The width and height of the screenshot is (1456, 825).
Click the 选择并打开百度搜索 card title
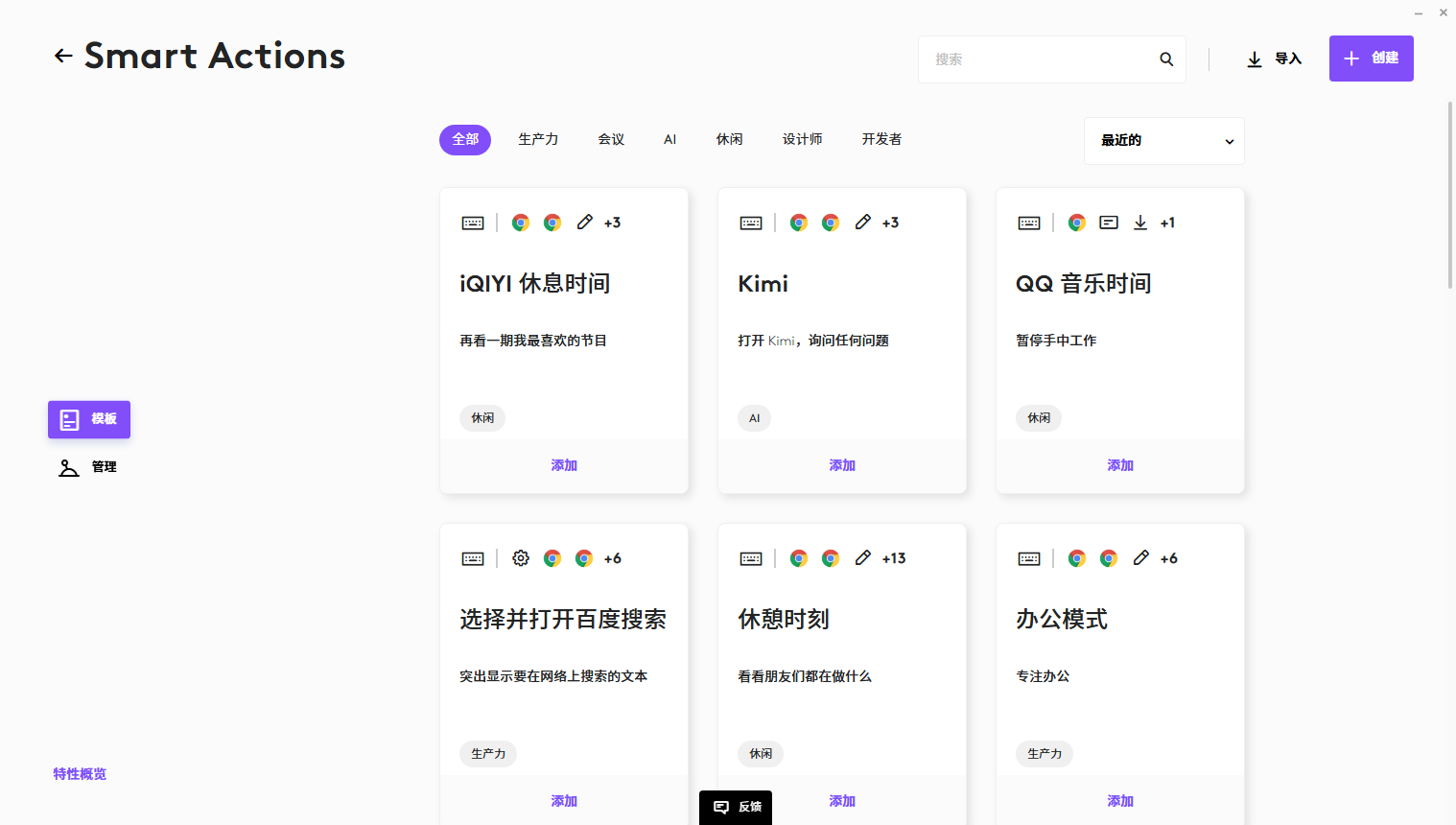[563, 620]
